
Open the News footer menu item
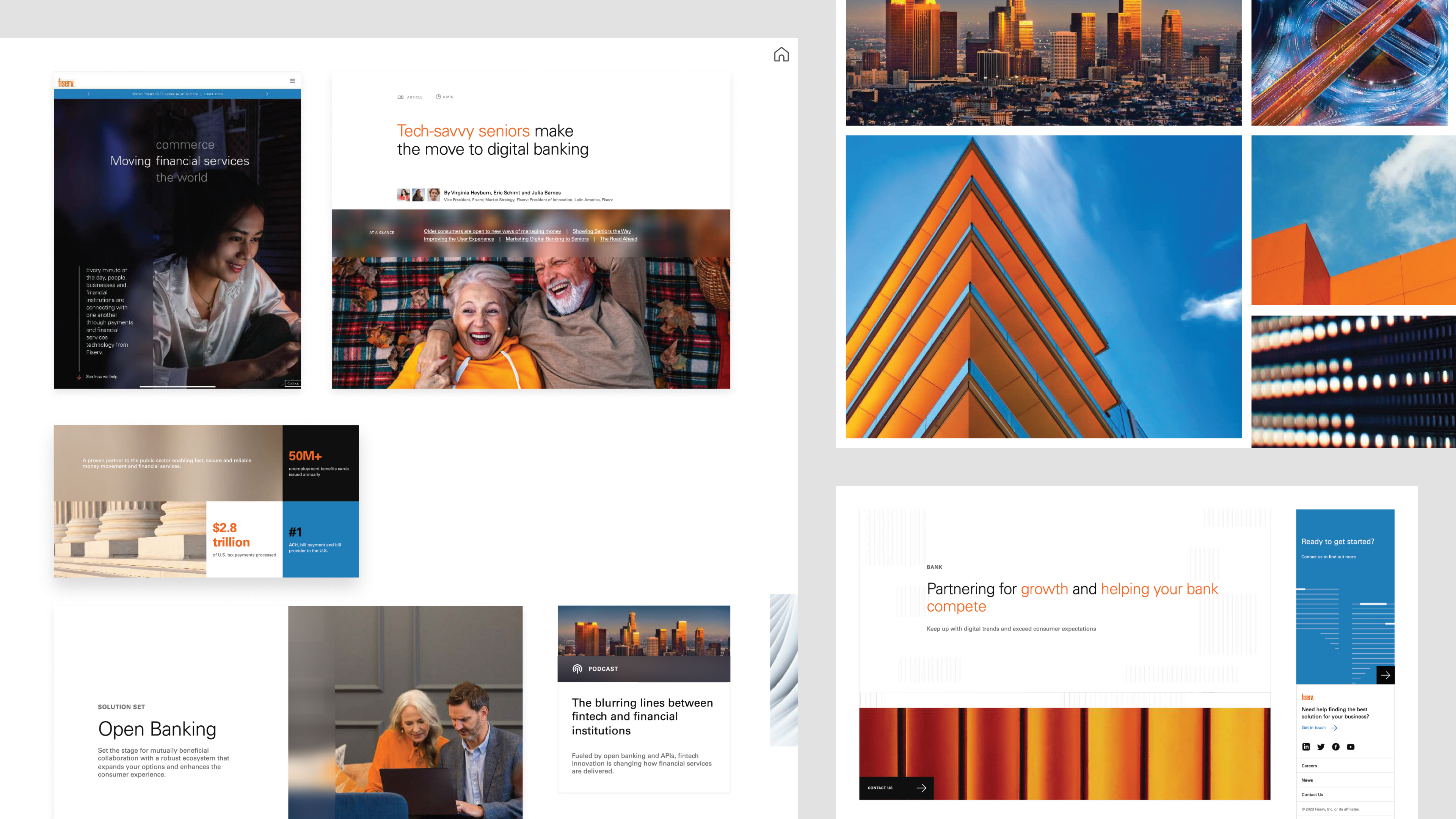pos(1307,780)
